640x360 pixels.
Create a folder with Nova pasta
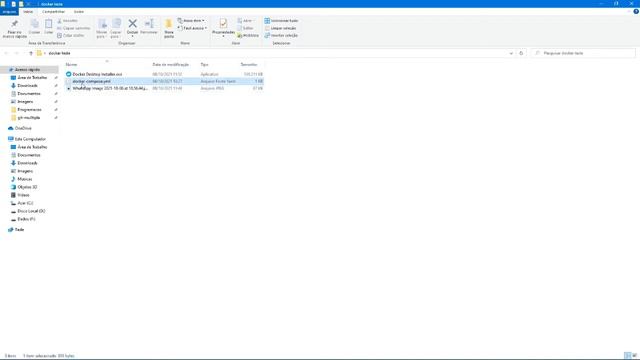point(169,28)
